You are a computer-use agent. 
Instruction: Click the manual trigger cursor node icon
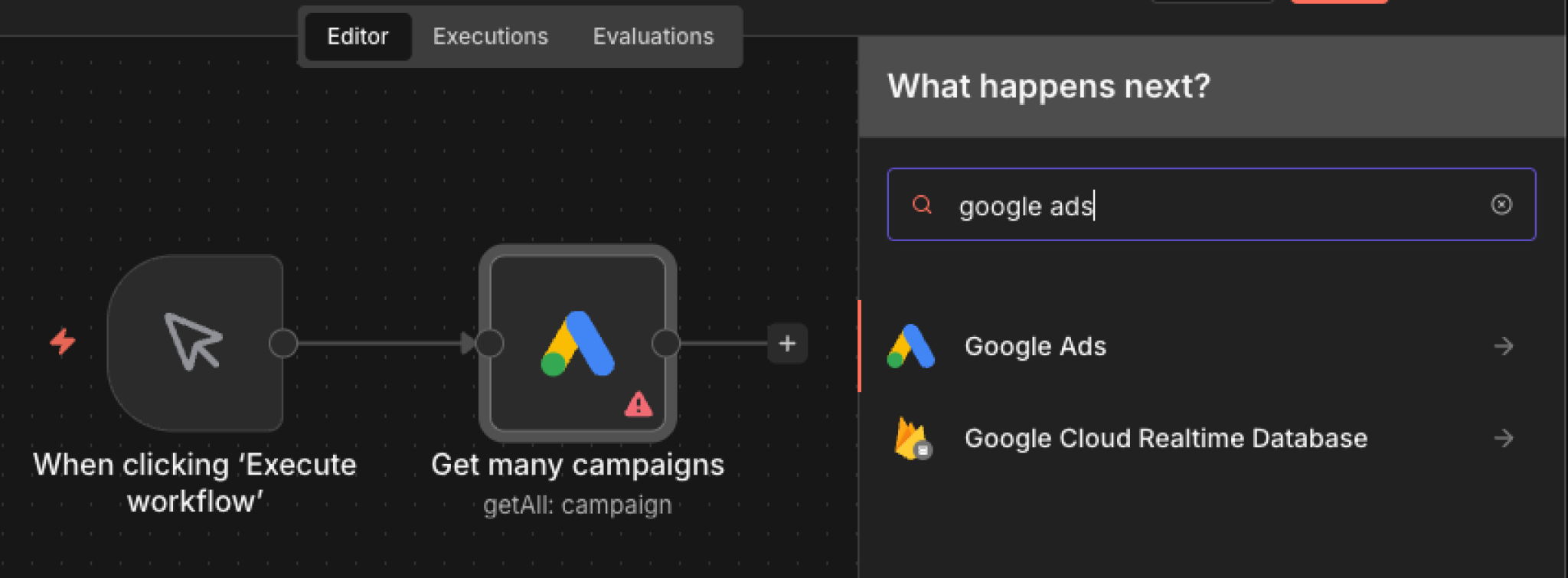[193, 342]
